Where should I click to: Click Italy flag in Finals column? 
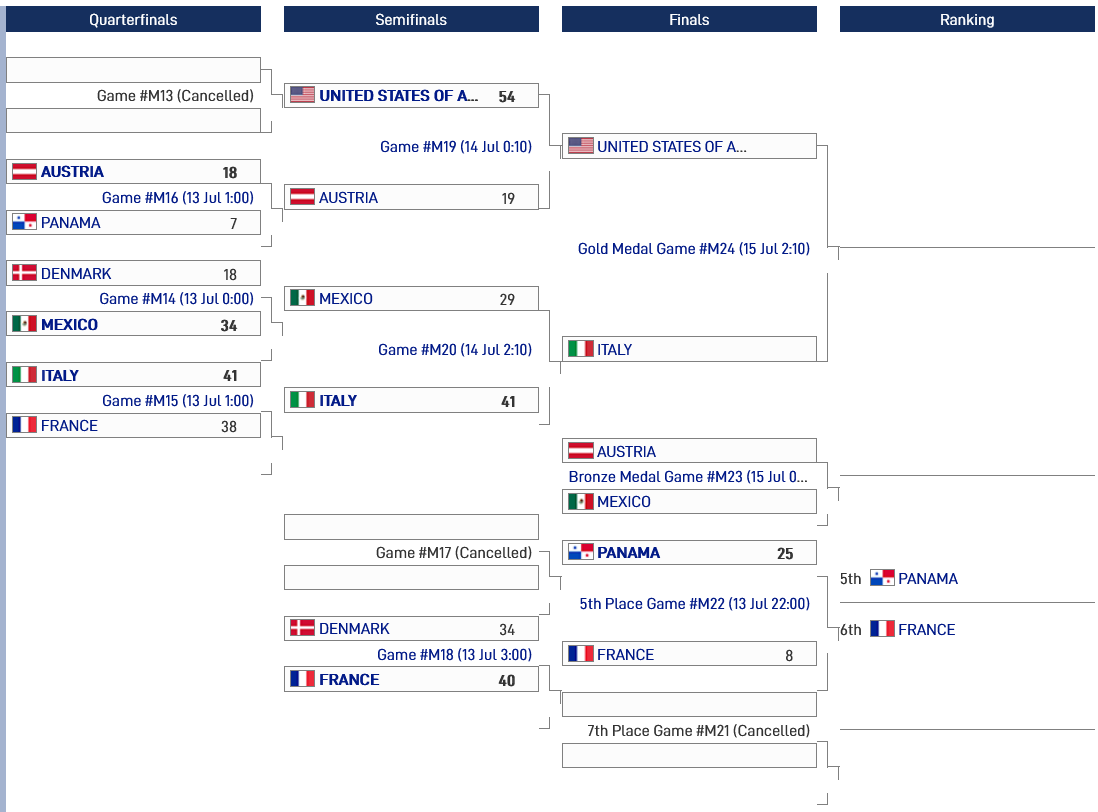point(581,349)
